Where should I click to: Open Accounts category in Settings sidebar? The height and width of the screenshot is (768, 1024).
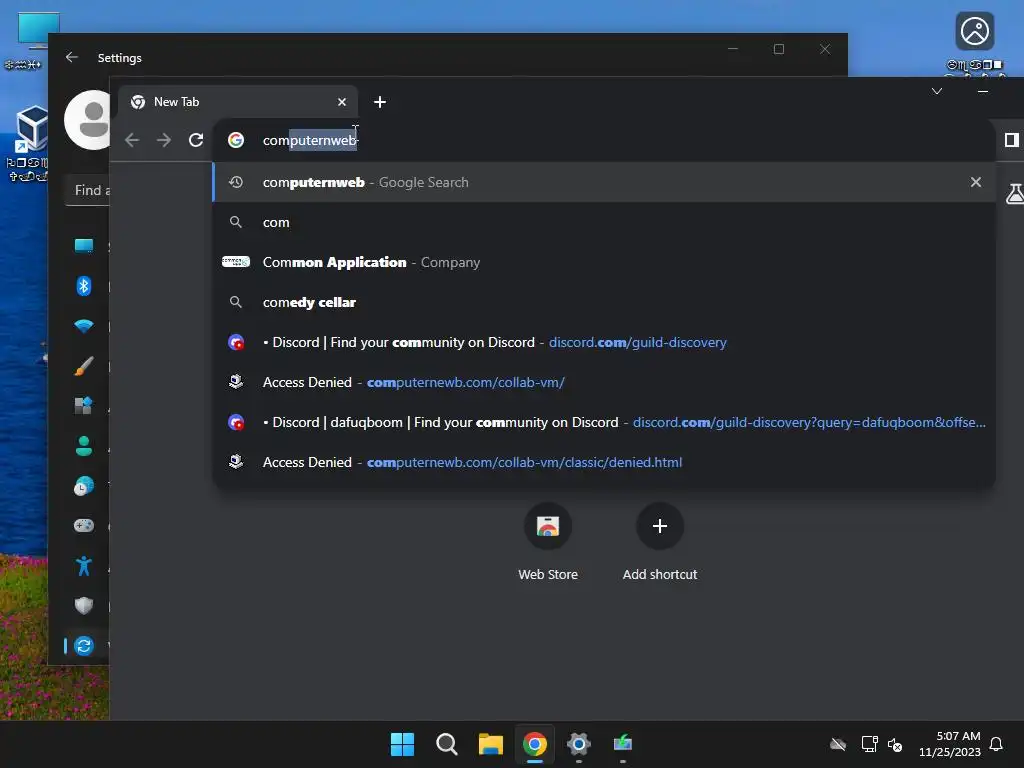(84, 445)
